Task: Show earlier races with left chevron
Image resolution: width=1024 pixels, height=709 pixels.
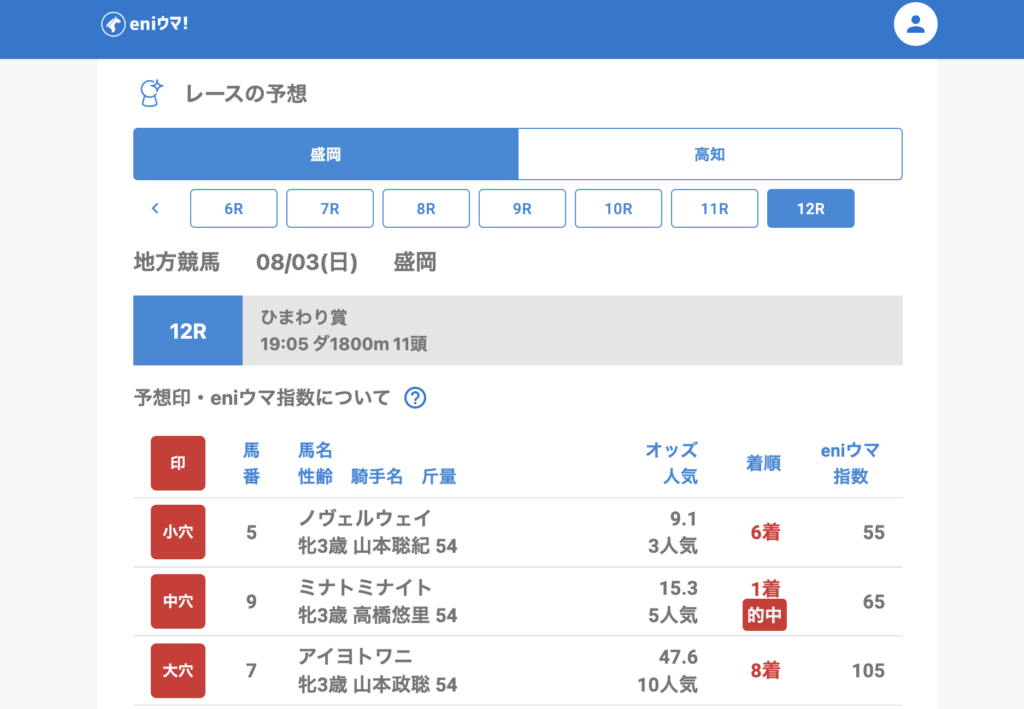Action: pyautogui.click(x=155, y=209)
